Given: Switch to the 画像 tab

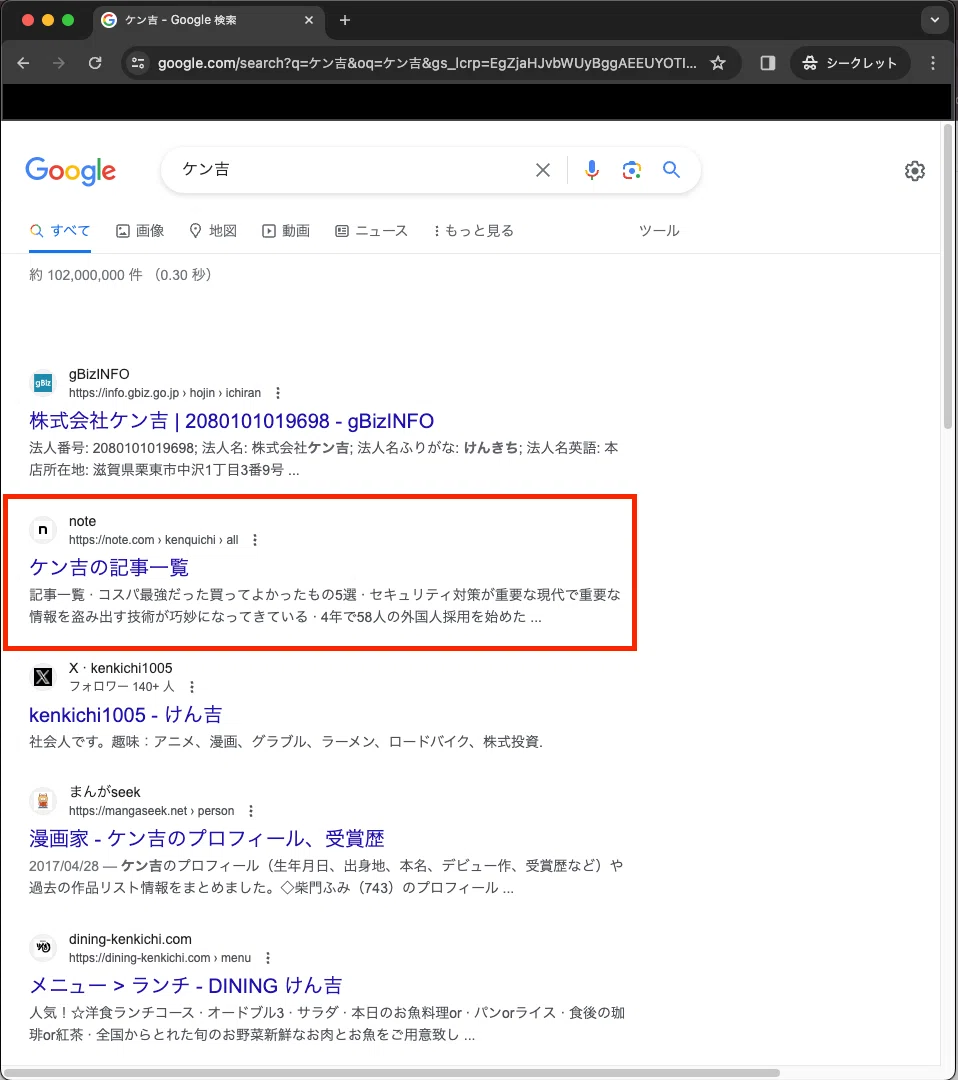Looking at the screenshot, I should [x=140, y=231].
